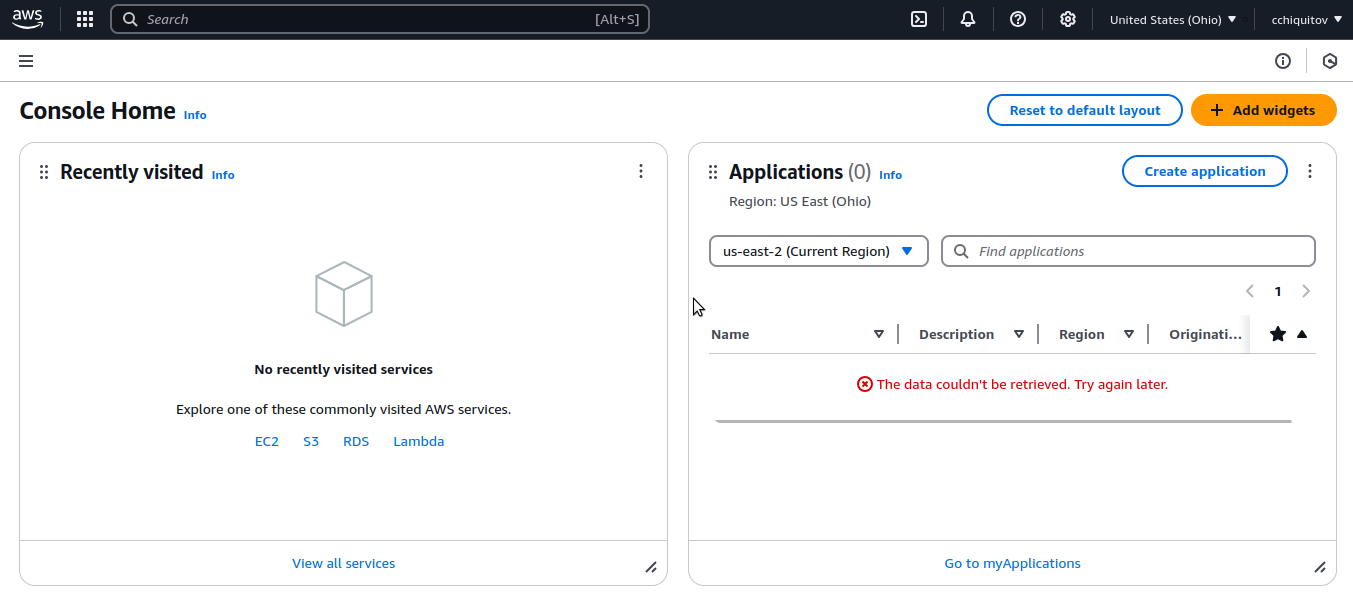Click the hexagon icon beside the info icon
The width and height of the screenshot is (1353, 595).
[1330, 61]
